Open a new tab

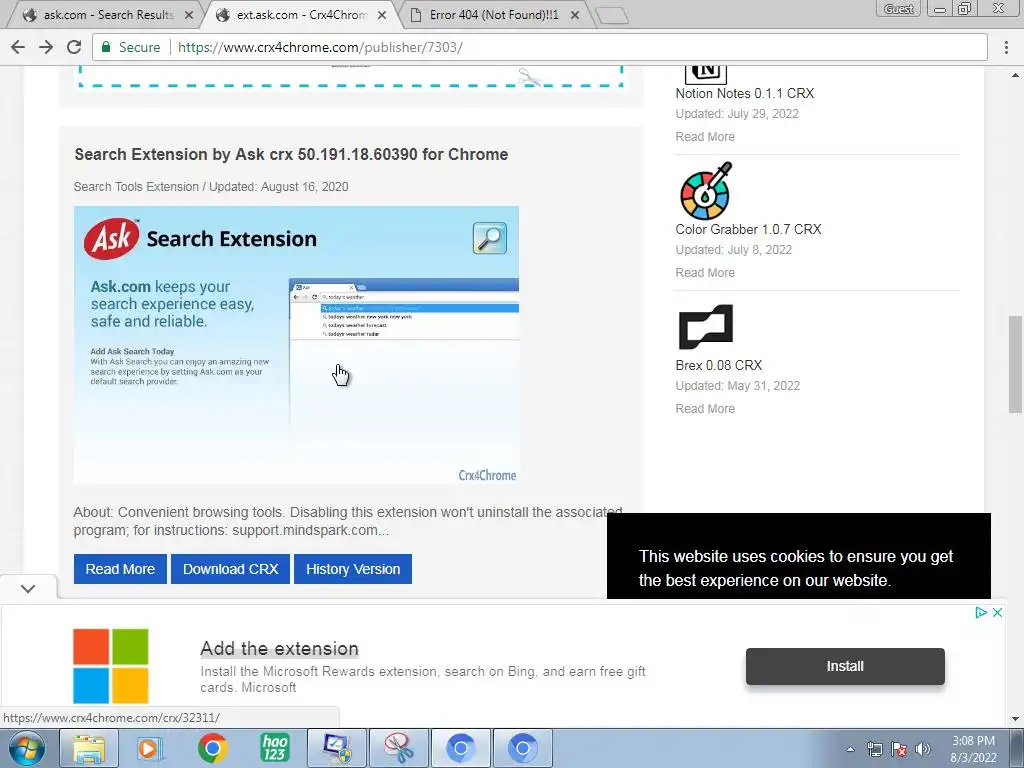(x=612, y=16)
